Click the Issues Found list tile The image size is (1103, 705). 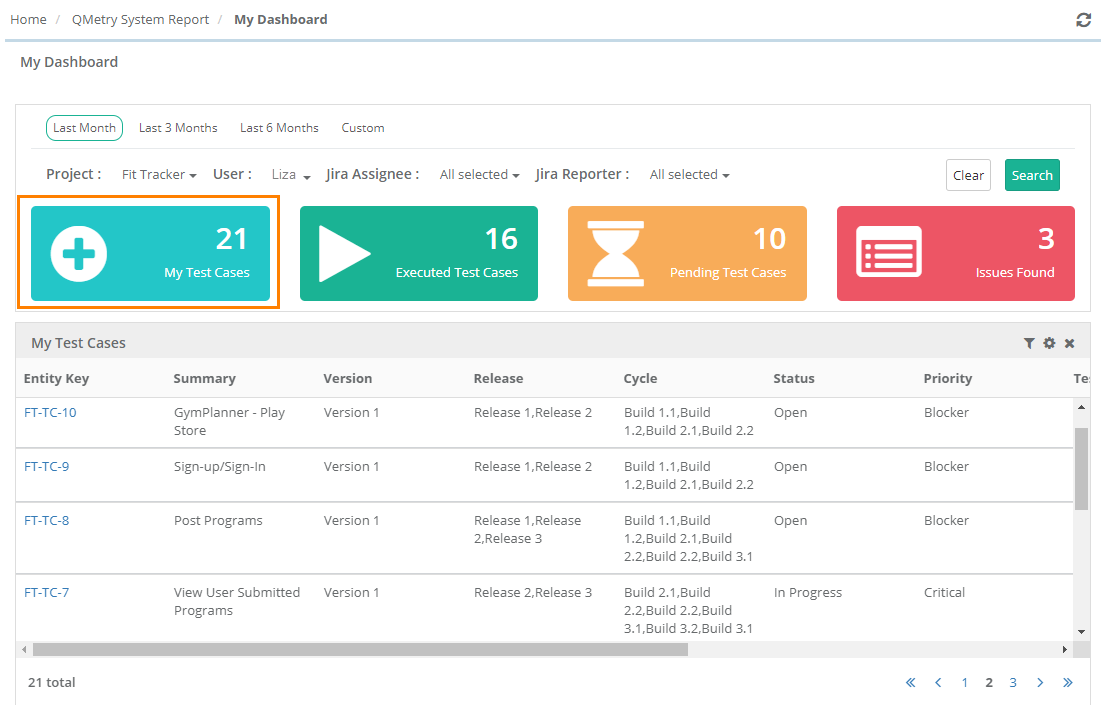955,253
